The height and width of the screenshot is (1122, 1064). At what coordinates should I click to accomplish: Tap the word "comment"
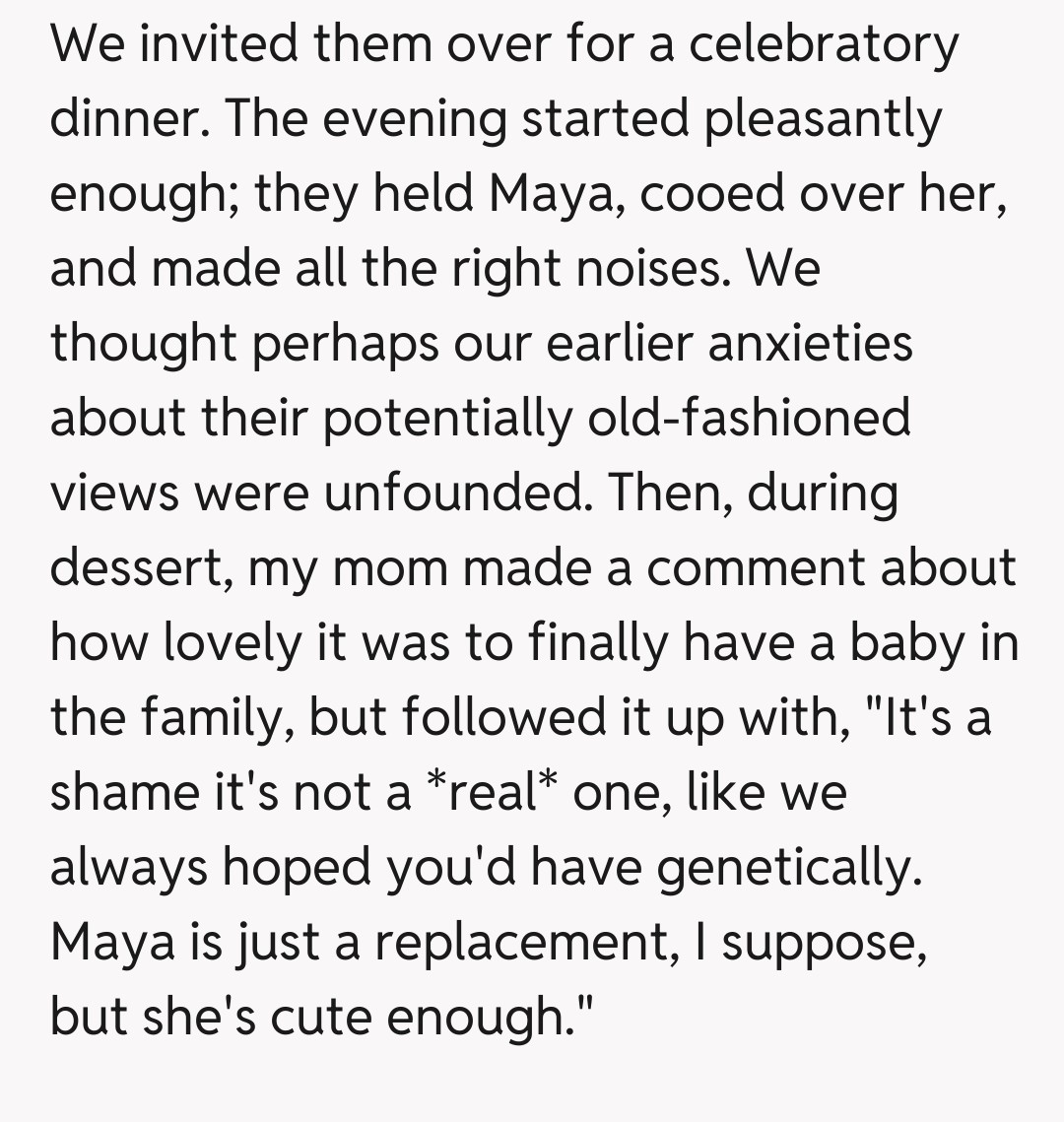click(x=754, y=568)
